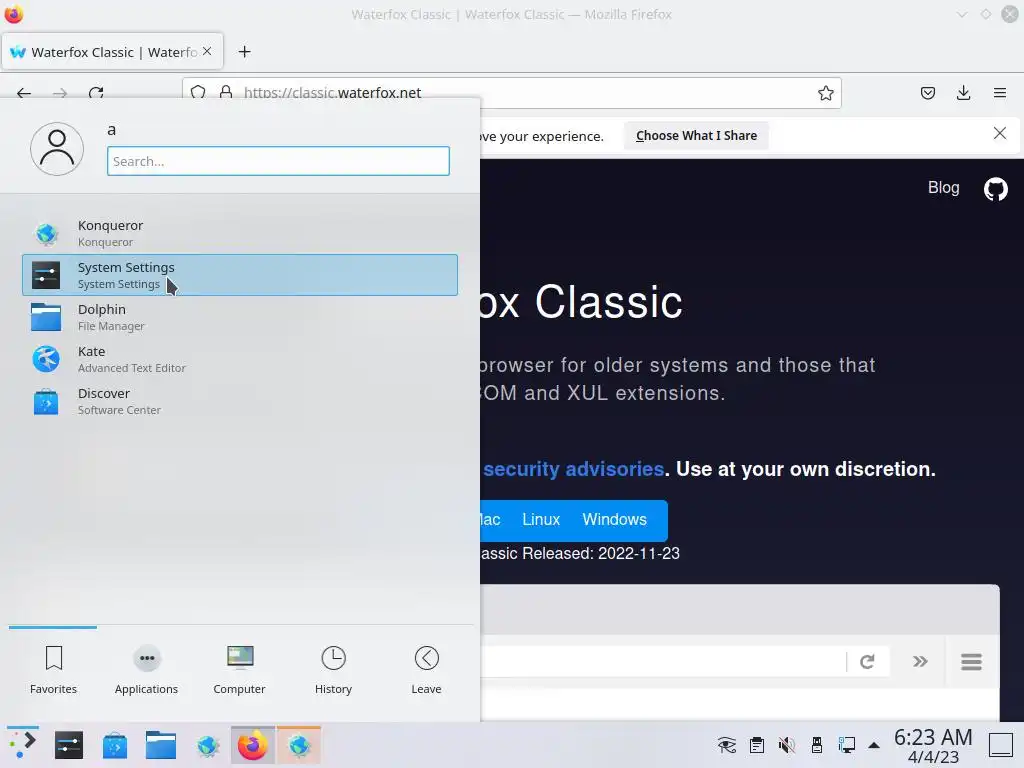Activate the running Konqueror task in the taskbar
Viewport: 1024px width, 768px height.
coord(299,745)
